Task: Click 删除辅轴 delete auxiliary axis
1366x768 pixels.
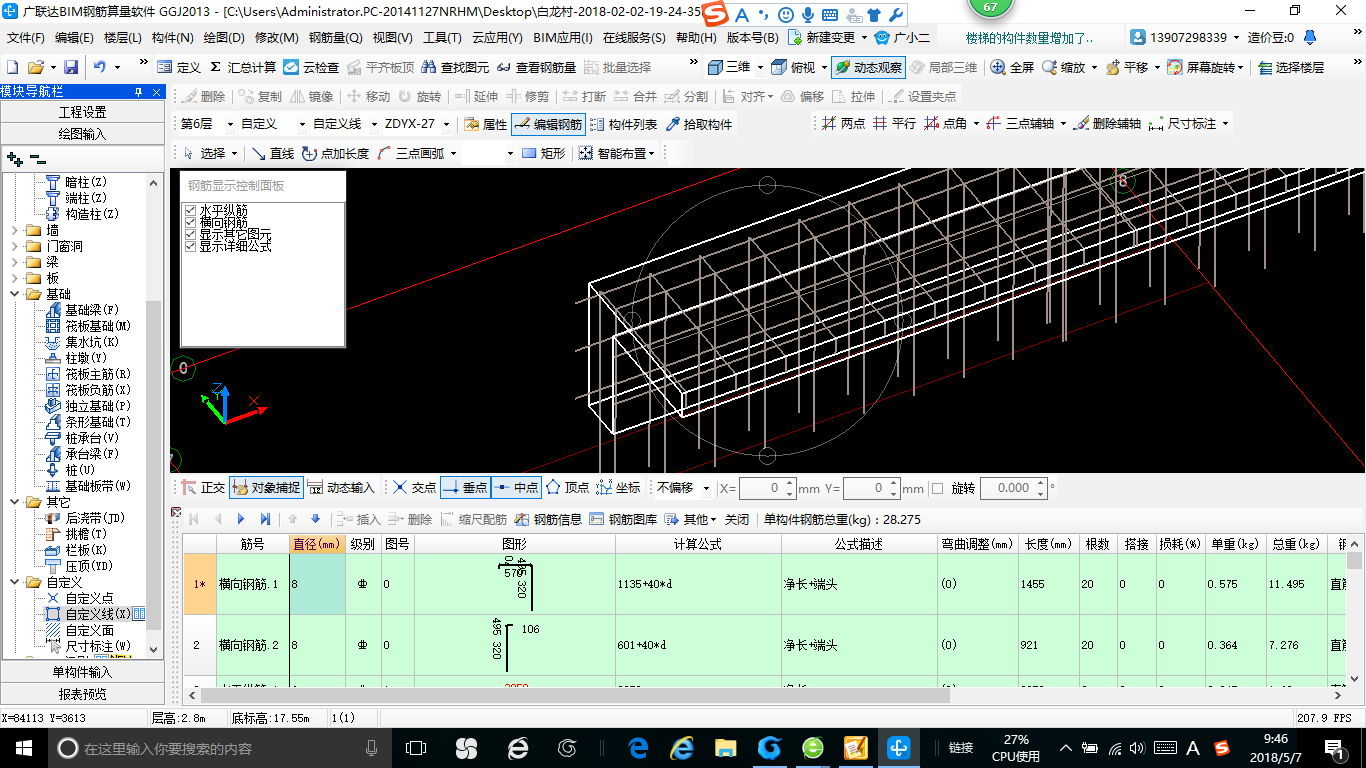Action: point(1107,123)
